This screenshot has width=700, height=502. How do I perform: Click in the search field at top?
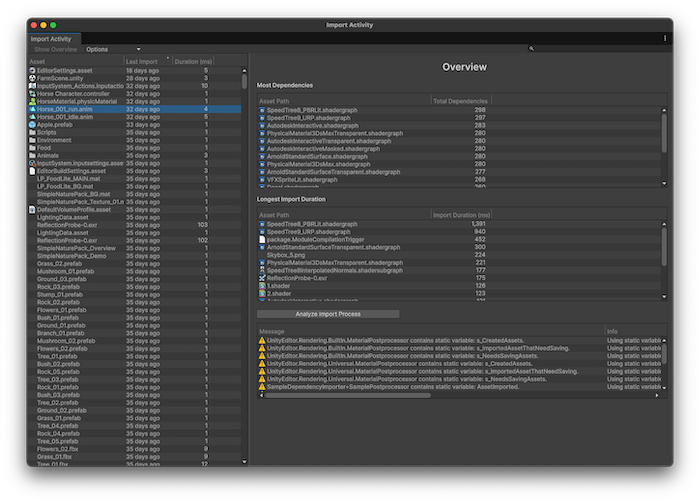[595, 49]
